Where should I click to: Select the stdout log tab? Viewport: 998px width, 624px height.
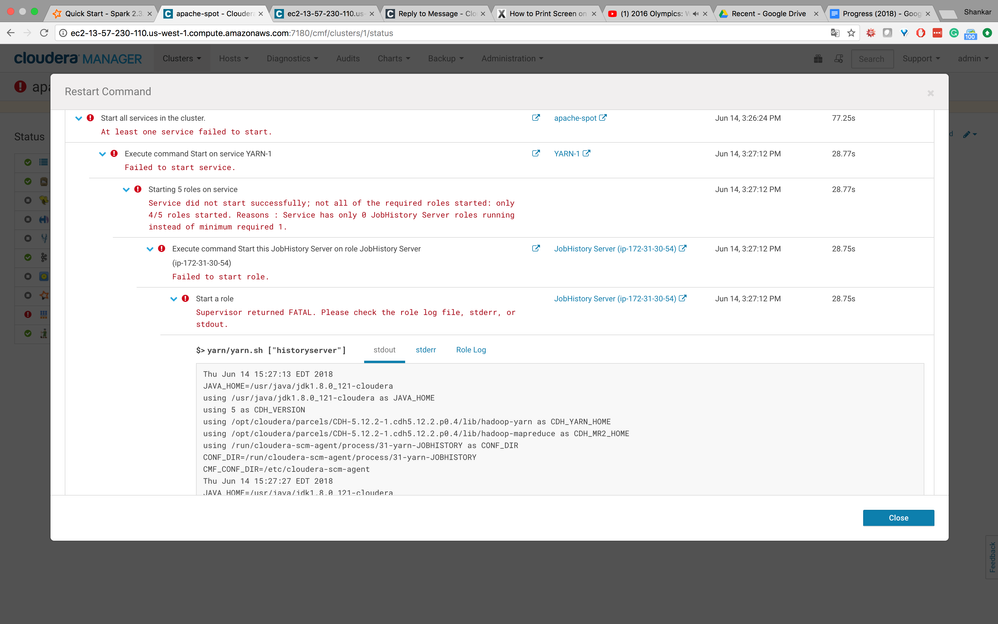click(384, 350)
